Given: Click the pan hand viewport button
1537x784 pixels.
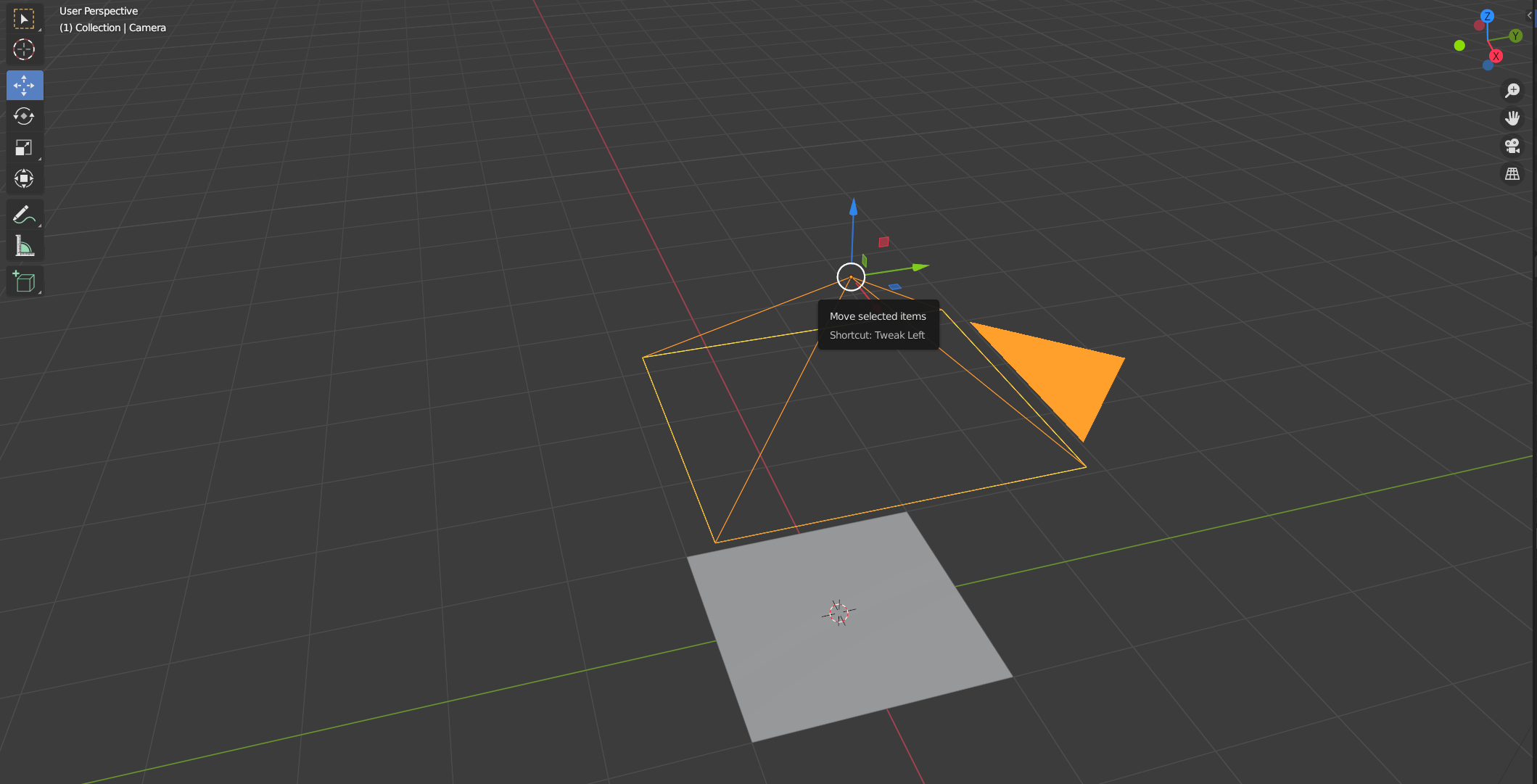Looking at the screenshot, I should pos(1512,118).
